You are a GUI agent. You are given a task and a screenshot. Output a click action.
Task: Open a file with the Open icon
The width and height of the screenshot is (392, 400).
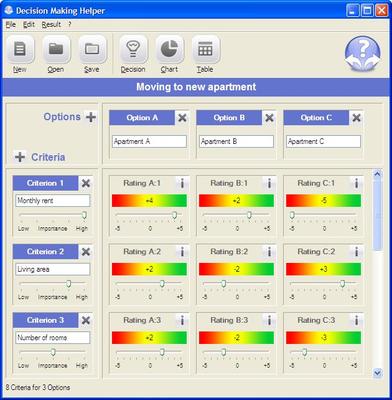point(56,49)
